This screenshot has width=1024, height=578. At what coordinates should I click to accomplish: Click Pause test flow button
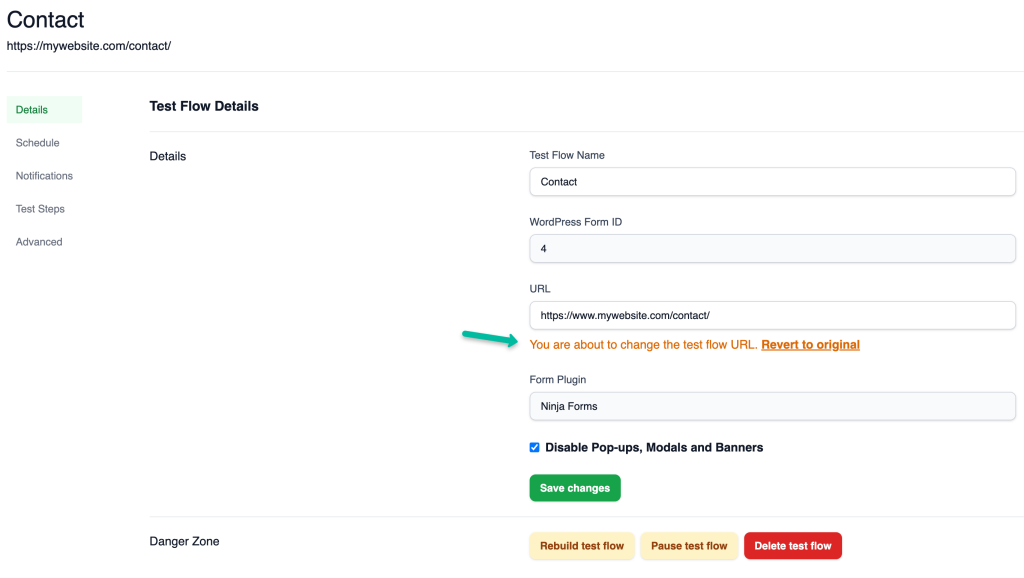point(688,546)
